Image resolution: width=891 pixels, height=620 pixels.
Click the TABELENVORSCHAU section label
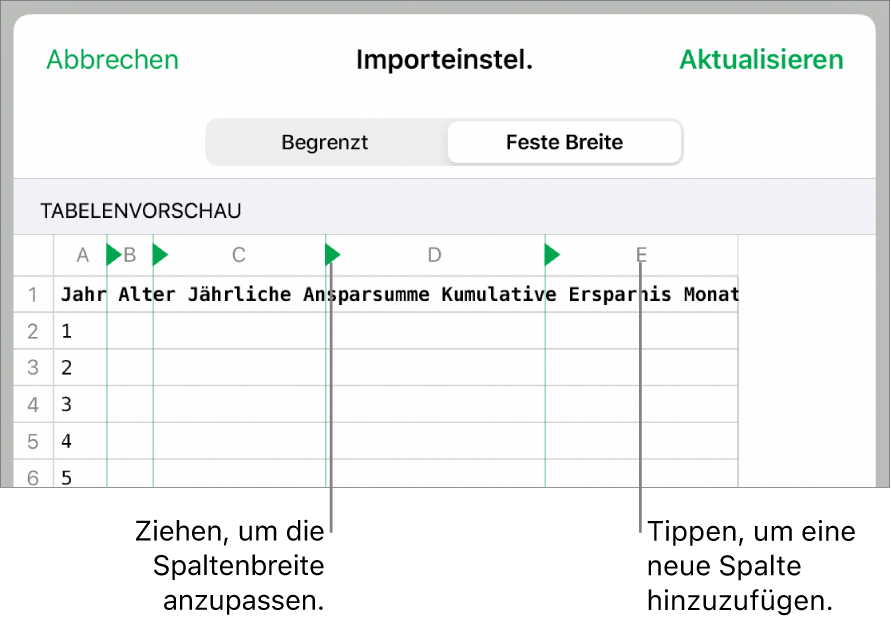tap(141, 211)
